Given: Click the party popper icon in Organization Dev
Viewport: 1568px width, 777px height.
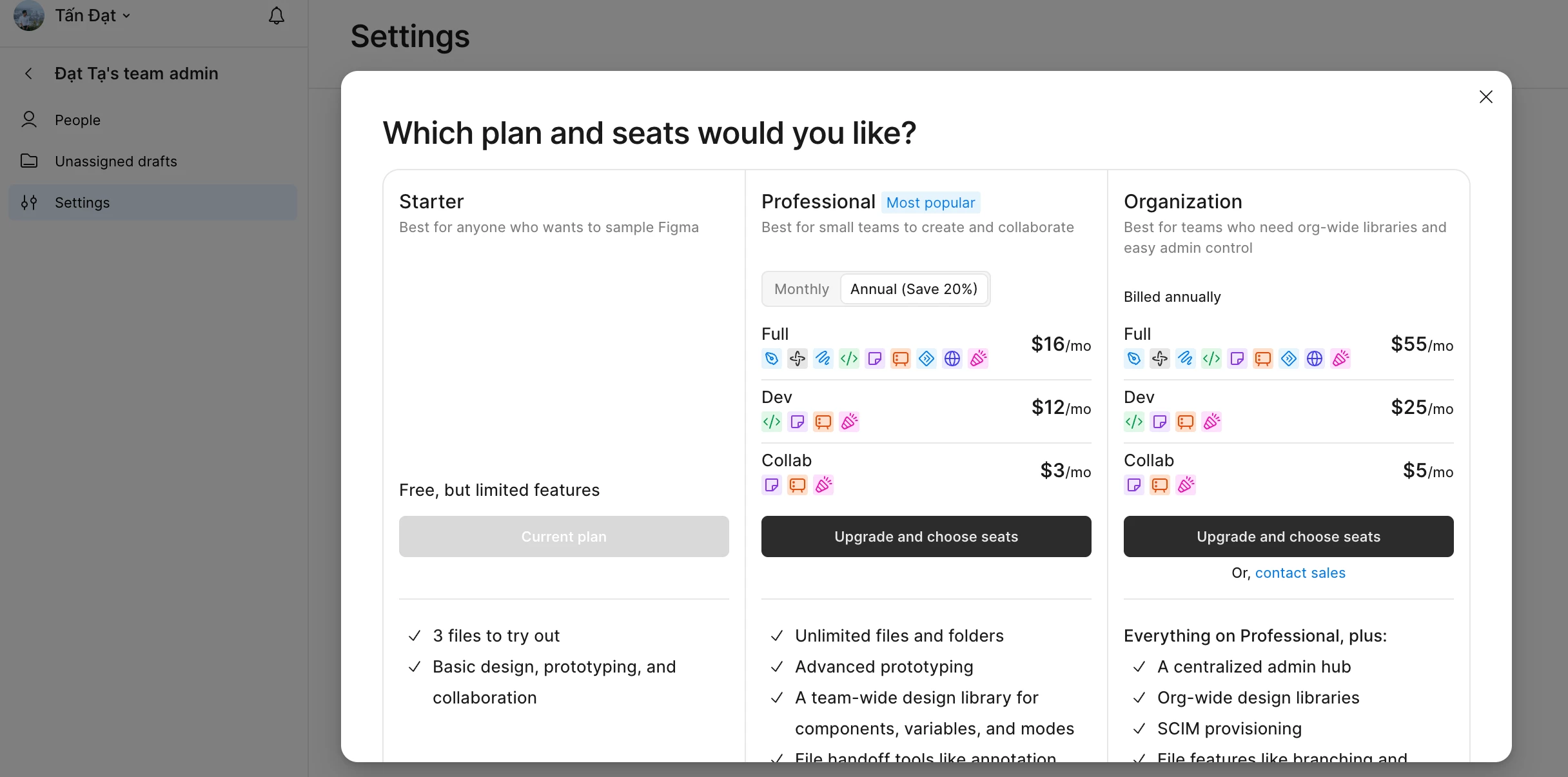Looking at the screenshot, I should click(1211, 422).
